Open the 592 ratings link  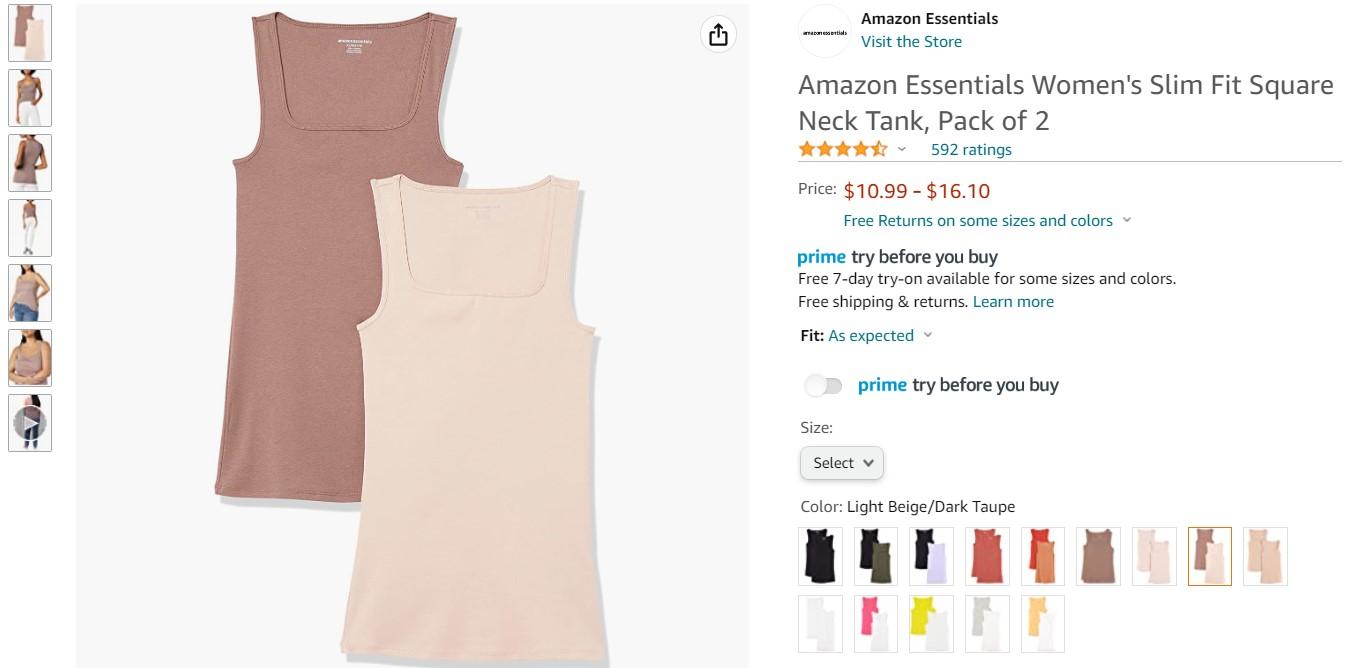[x=971, y=150]
